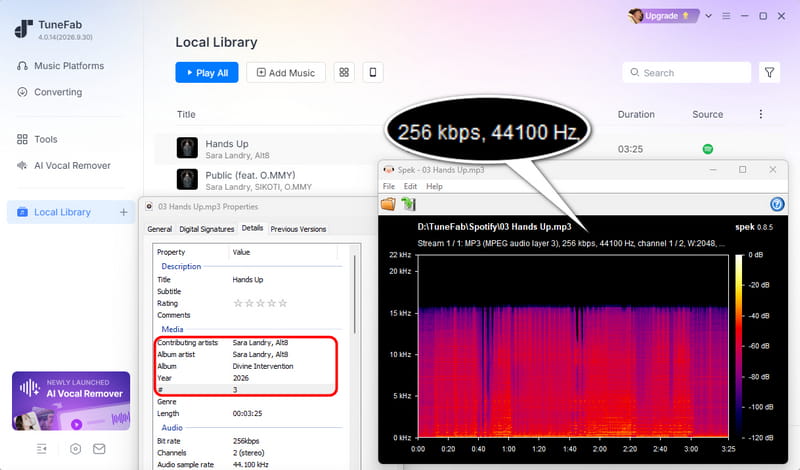Viewport: 800px width, 470px height.
Task: Close the Spek window
Action: pos(772,169)
